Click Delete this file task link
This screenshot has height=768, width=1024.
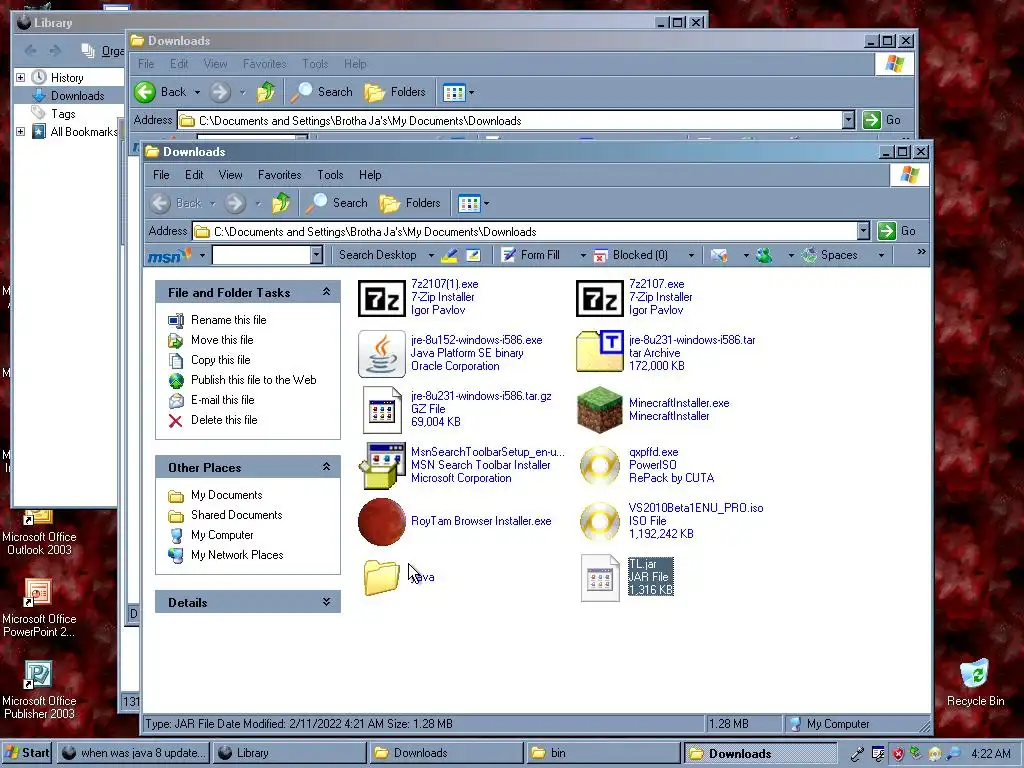[224, 420]
